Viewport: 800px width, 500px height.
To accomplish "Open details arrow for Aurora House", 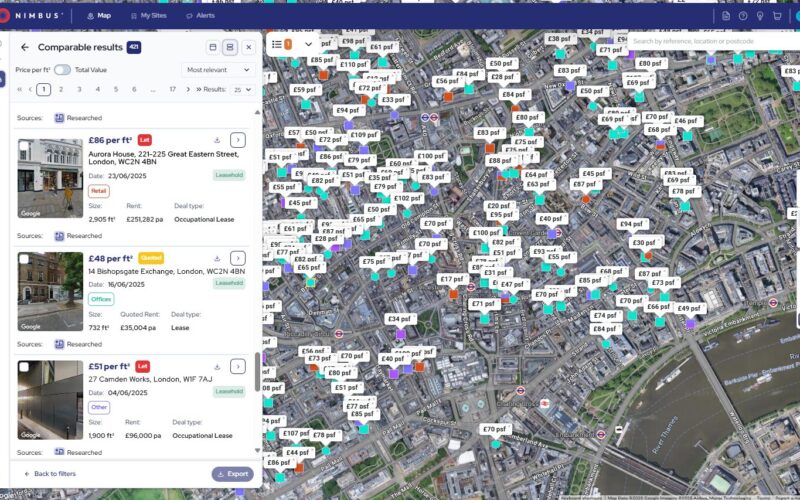I will [238, 140].
